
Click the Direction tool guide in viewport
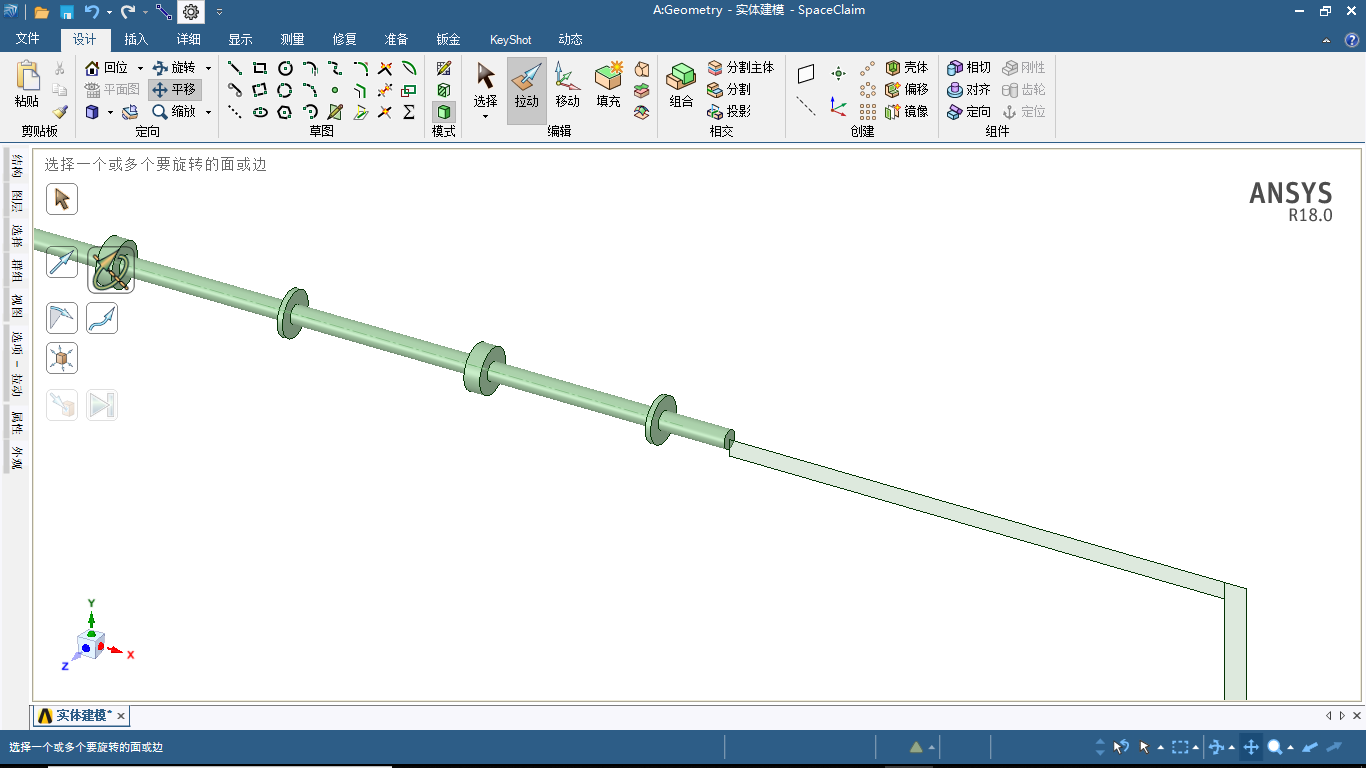(x=62, y=263)
